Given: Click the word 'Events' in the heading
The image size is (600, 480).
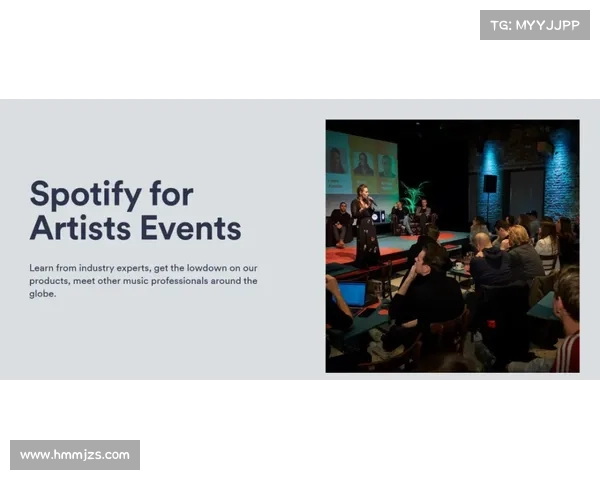Looking at the screenshot, I should pyautogui.click(x=190, y=227).
